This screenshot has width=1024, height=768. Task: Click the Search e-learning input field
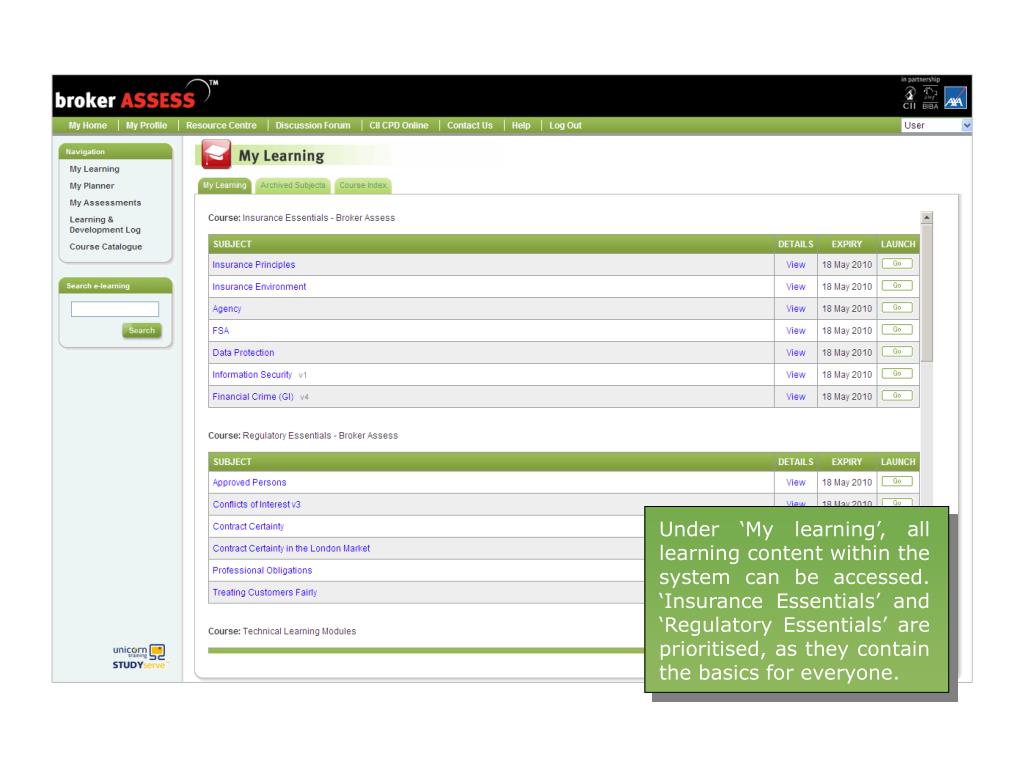click(x=115, y=309)
